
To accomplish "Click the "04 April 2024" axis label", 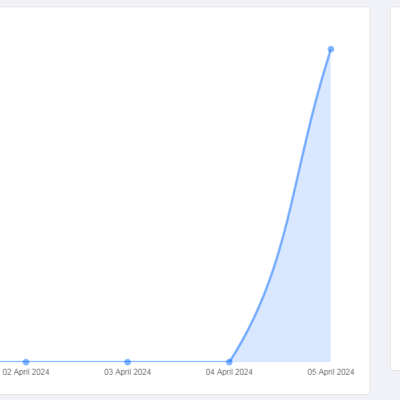I will click(x=229, y=372).
